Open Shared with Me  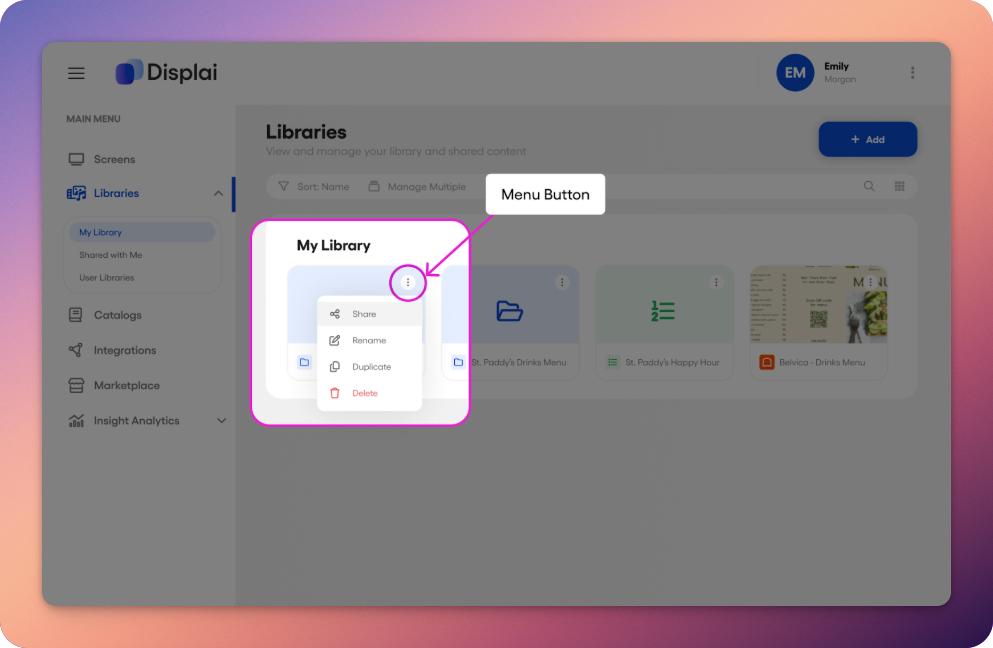[111, 255]
